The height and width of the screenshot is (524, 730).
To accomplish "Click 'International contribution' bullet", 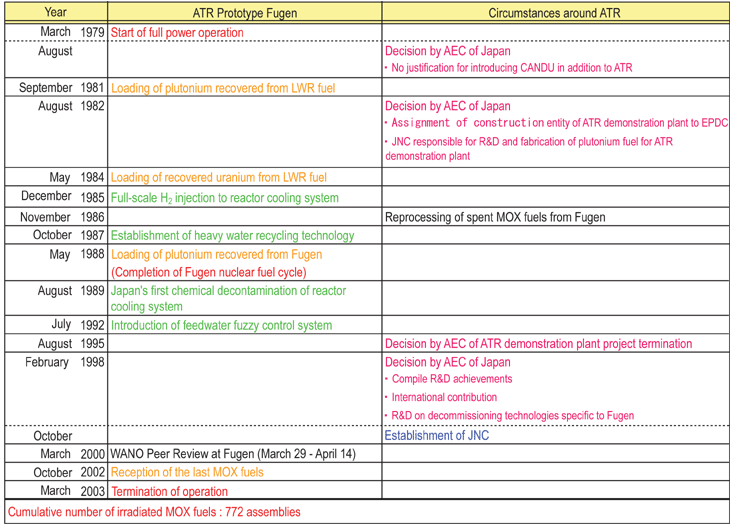I will tap(441, 397).
